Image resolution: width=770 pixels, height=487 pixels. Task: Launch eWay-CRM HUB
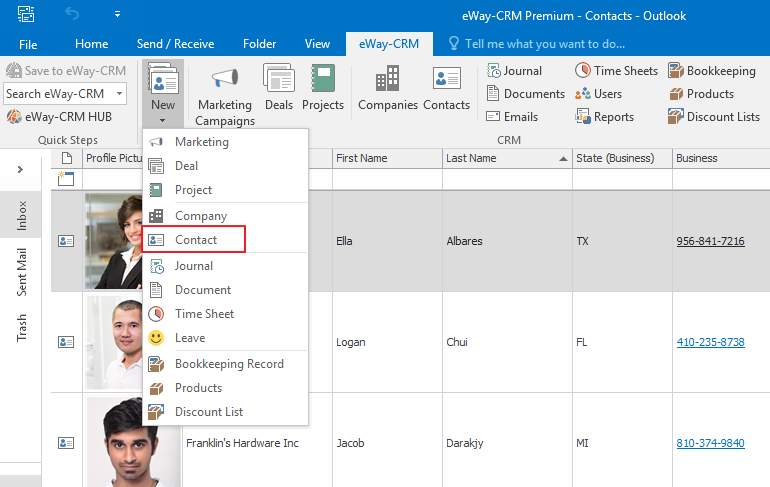(59, 117)
